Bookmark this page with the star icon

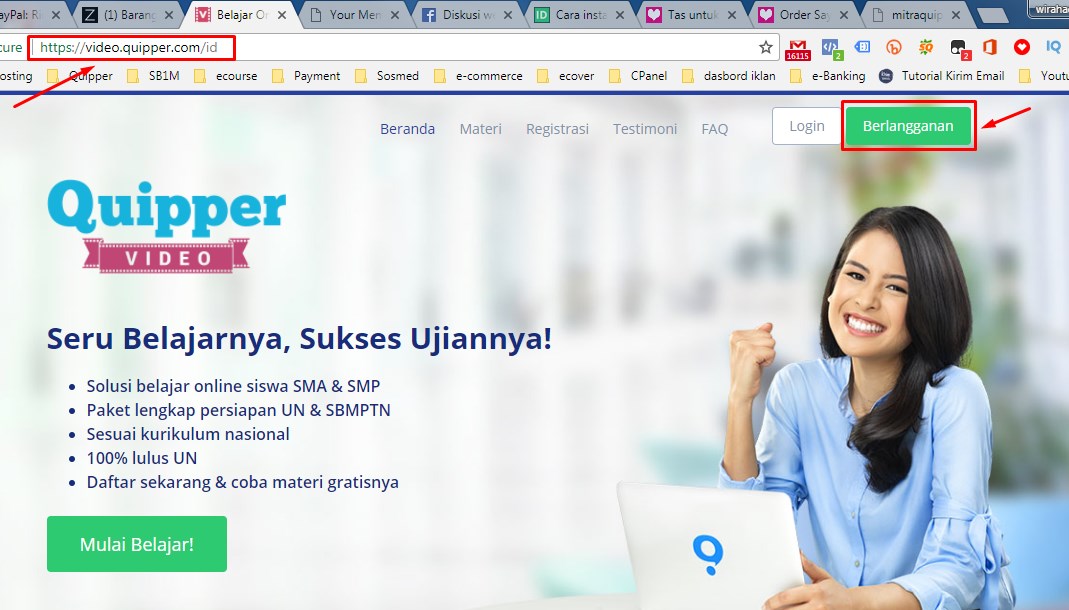[x=766, y=47]
